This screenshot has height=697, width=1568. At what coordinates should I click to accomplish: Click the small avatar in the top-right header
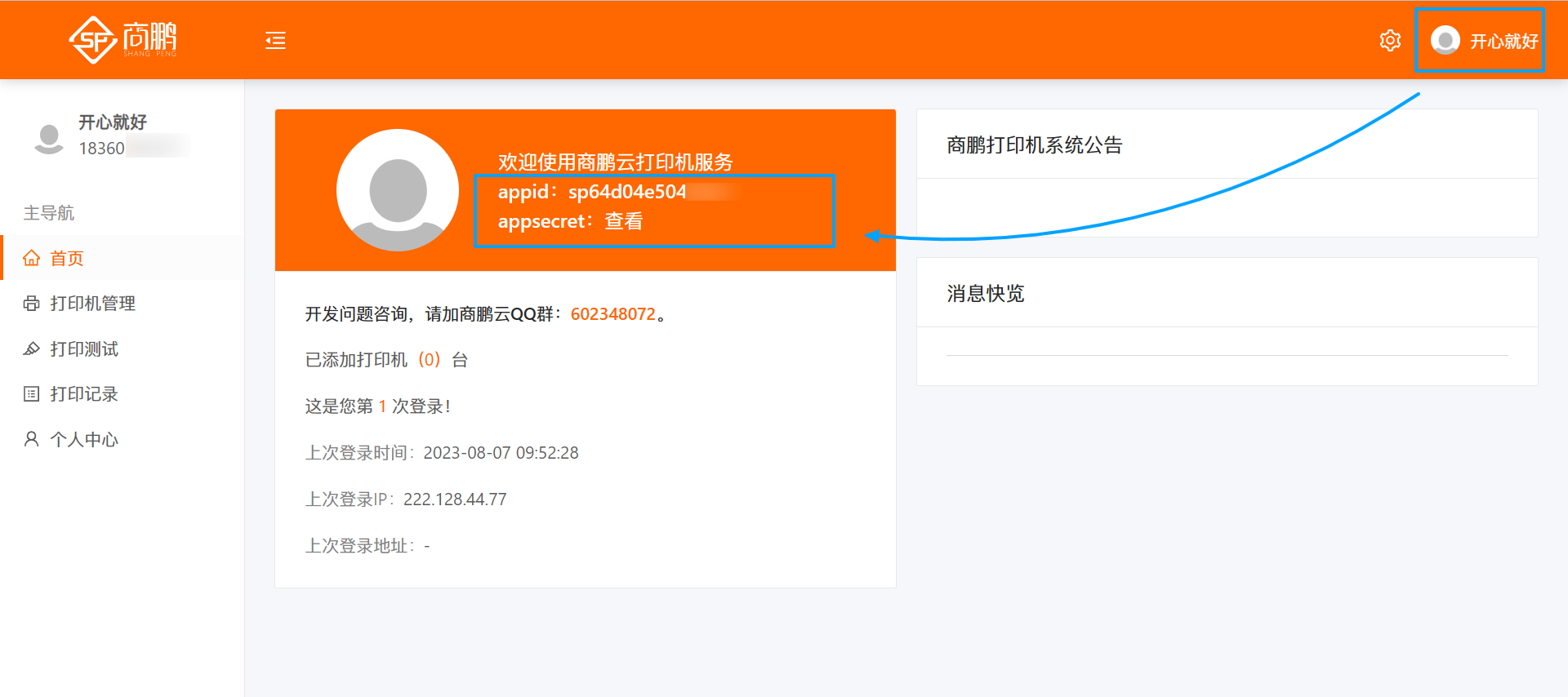pos(1445,41)
